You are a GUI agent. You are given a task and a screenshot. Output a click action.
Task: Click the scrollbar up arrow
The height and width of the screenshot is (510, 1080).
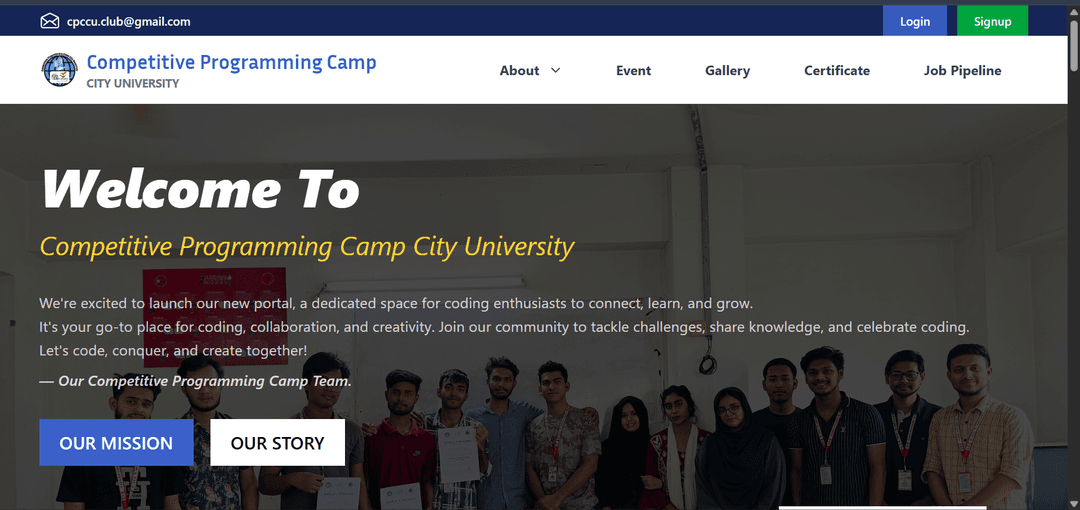[x=1073, y=12]
